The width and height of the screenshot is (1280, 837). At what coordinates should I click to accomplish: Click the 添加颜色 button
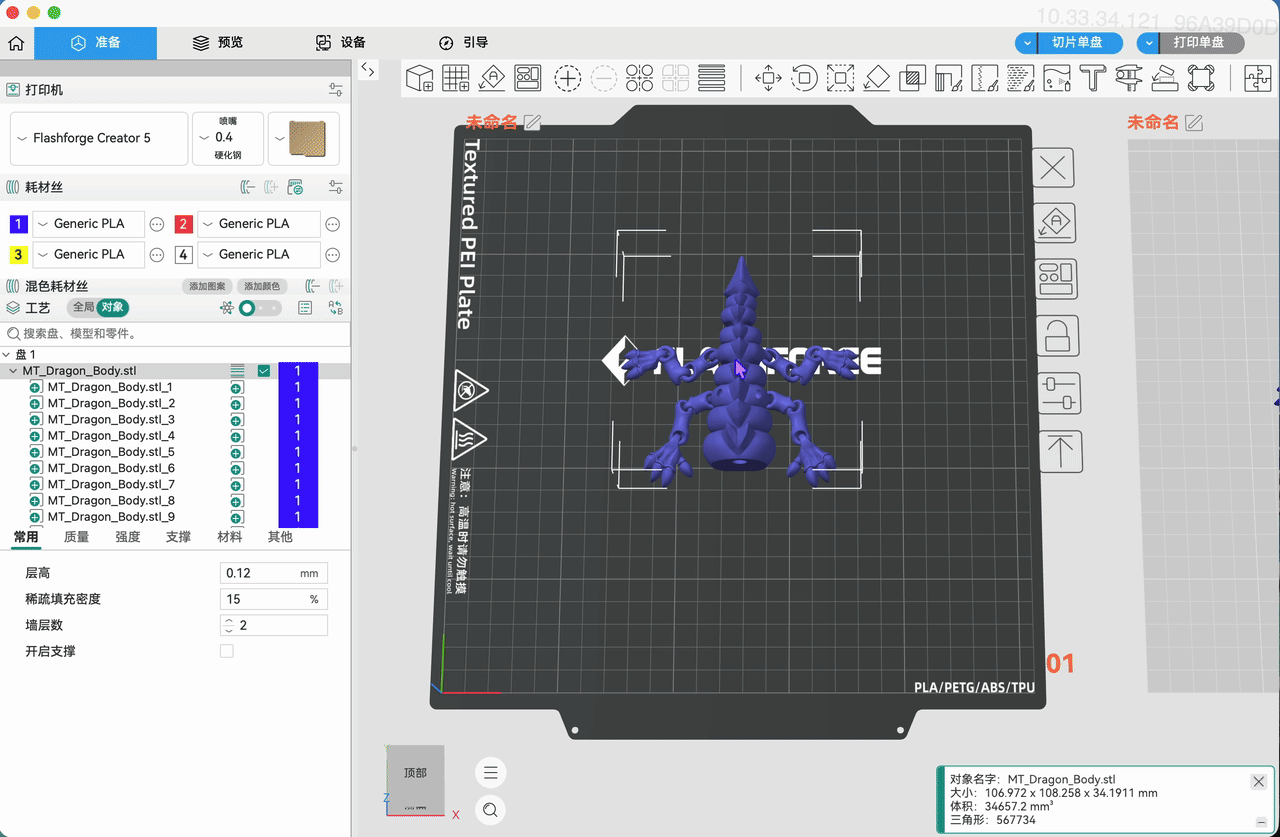click(x=262, y=287)
